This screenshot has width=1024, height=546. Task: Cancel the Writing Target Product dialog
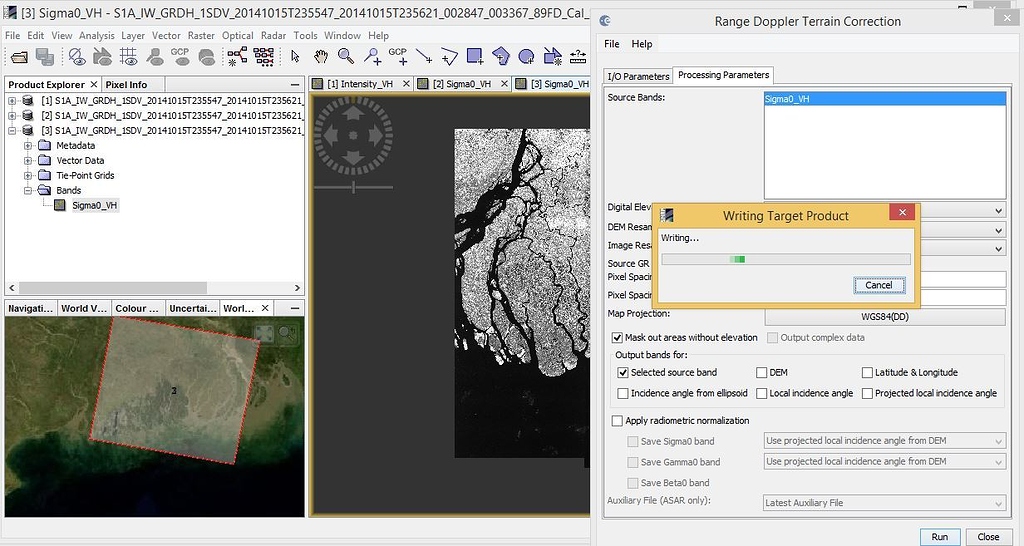pyautogui.click(x=878, y=285)
